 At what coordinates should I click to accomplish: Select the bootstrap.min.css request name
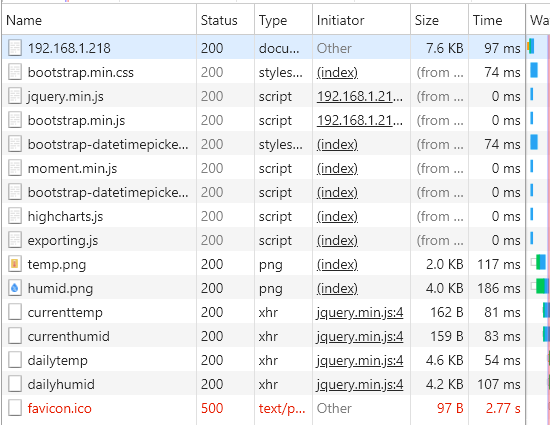coord(81,73)
